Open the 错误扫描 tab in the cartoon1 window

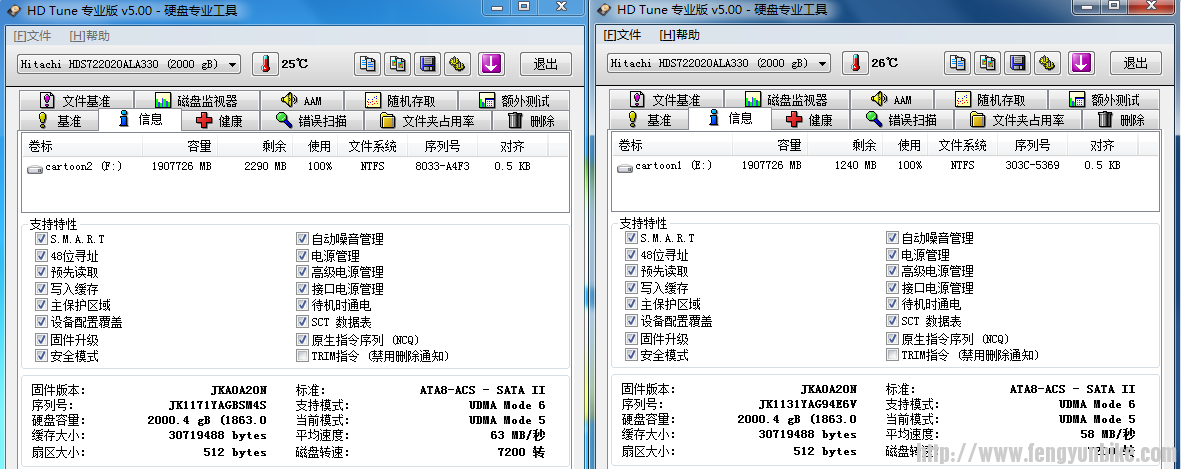point(901,120)
